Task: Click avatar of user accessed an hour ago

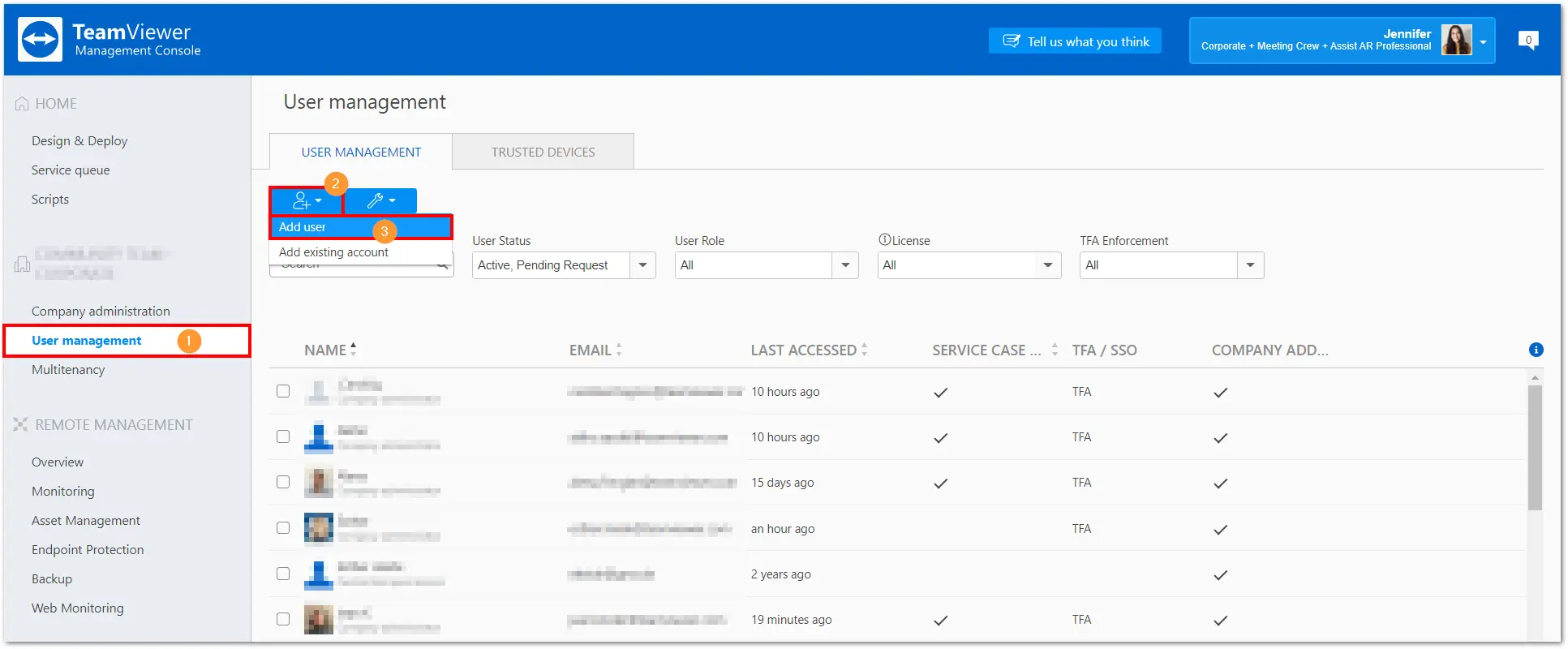Action: pyautogui.click(x=319, y=528)
